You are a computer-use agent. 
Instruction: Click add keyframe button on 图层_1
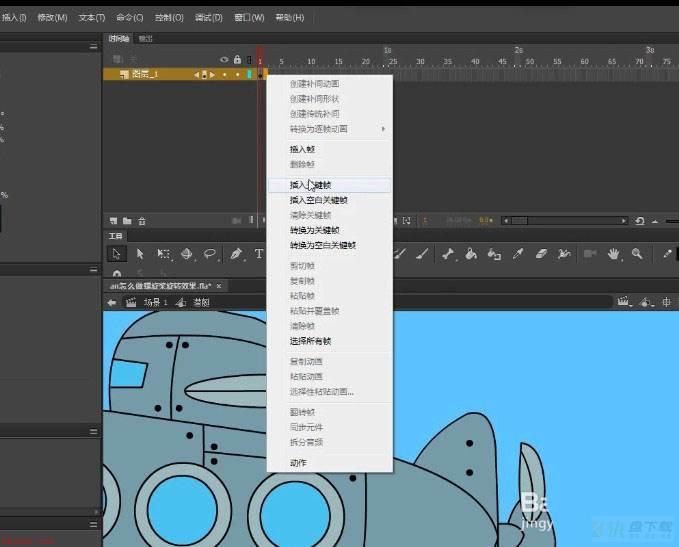coord(204,74)
